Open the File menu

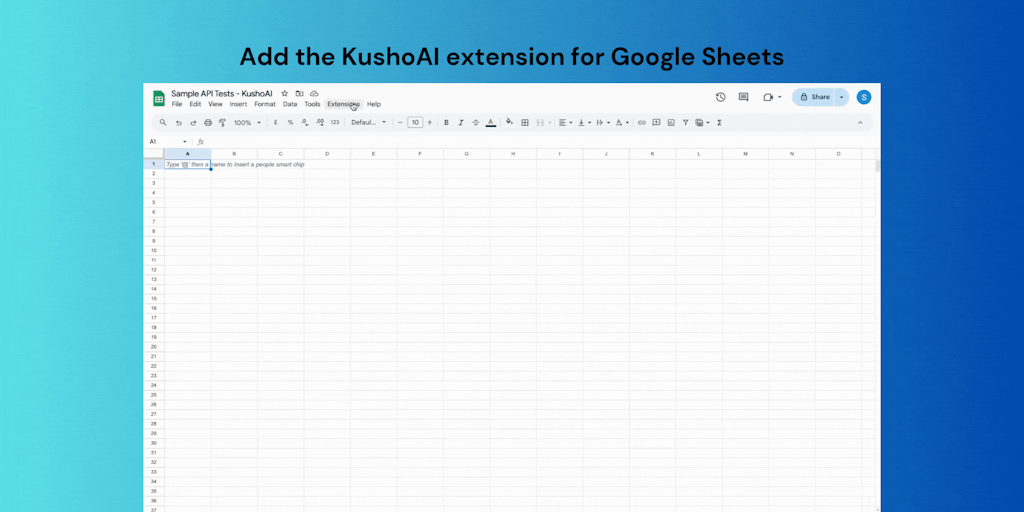click(177, 104)
